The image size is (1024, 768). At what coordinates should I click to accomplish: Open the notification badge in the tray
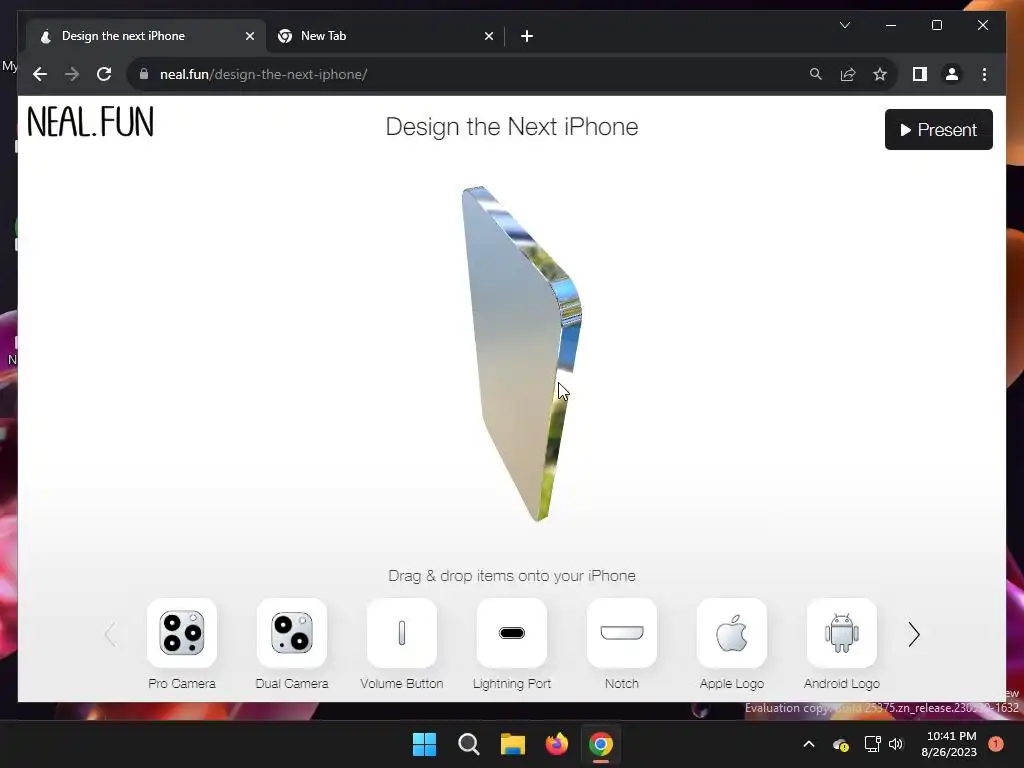pyautogui.click(x=996, y=743)
